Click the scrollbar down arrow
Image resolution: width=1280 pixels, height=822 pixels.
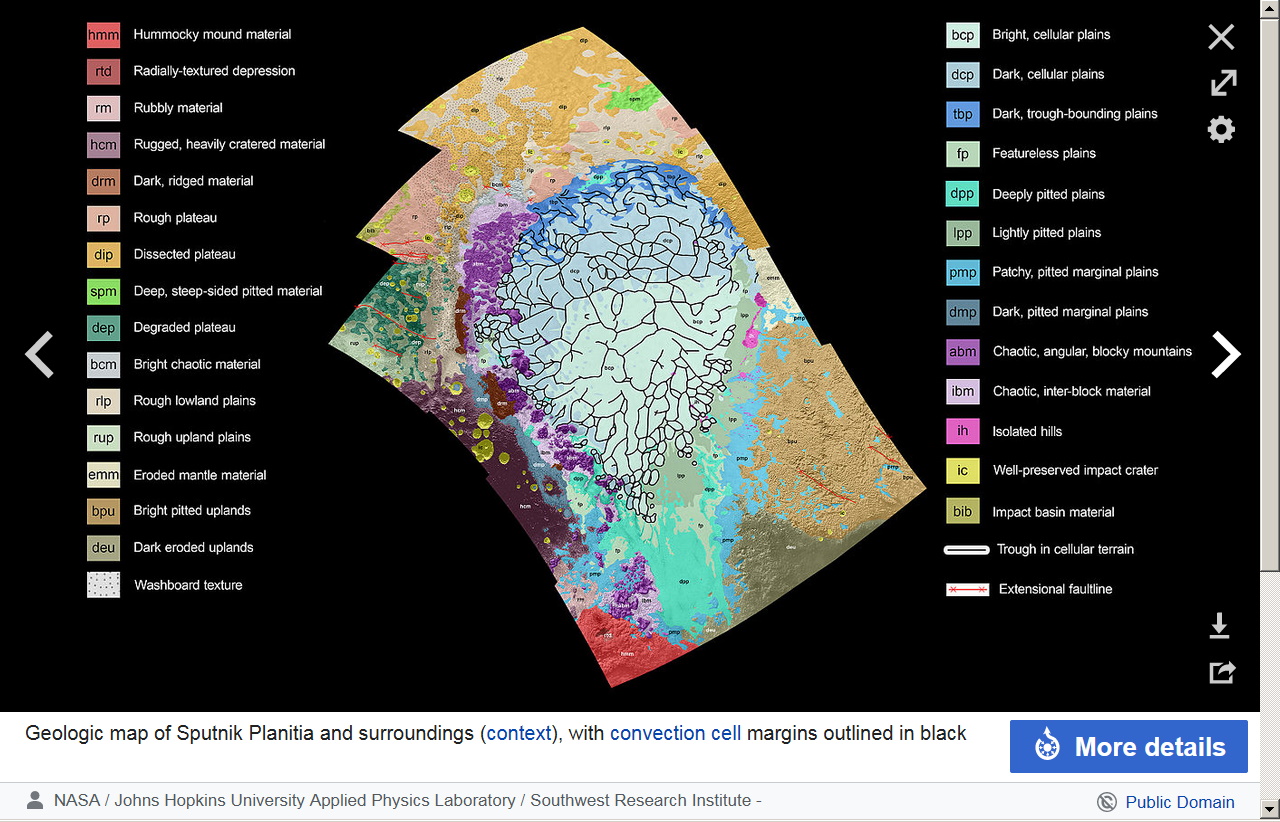[x=1270, y=808]
